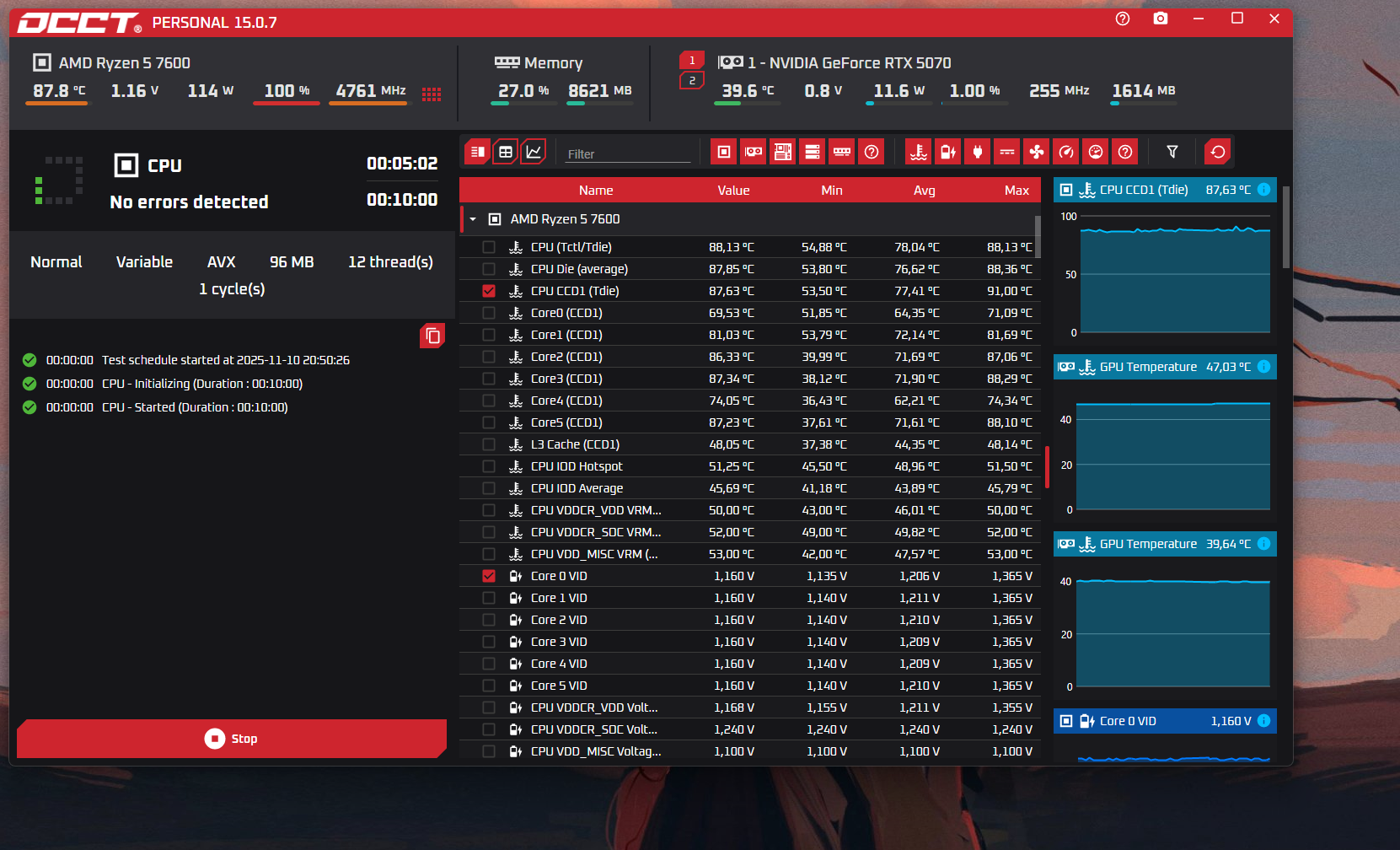Enable the CPU Die (average) graph checkbox
The image size is (1400, 850).
tap(489, 269)
